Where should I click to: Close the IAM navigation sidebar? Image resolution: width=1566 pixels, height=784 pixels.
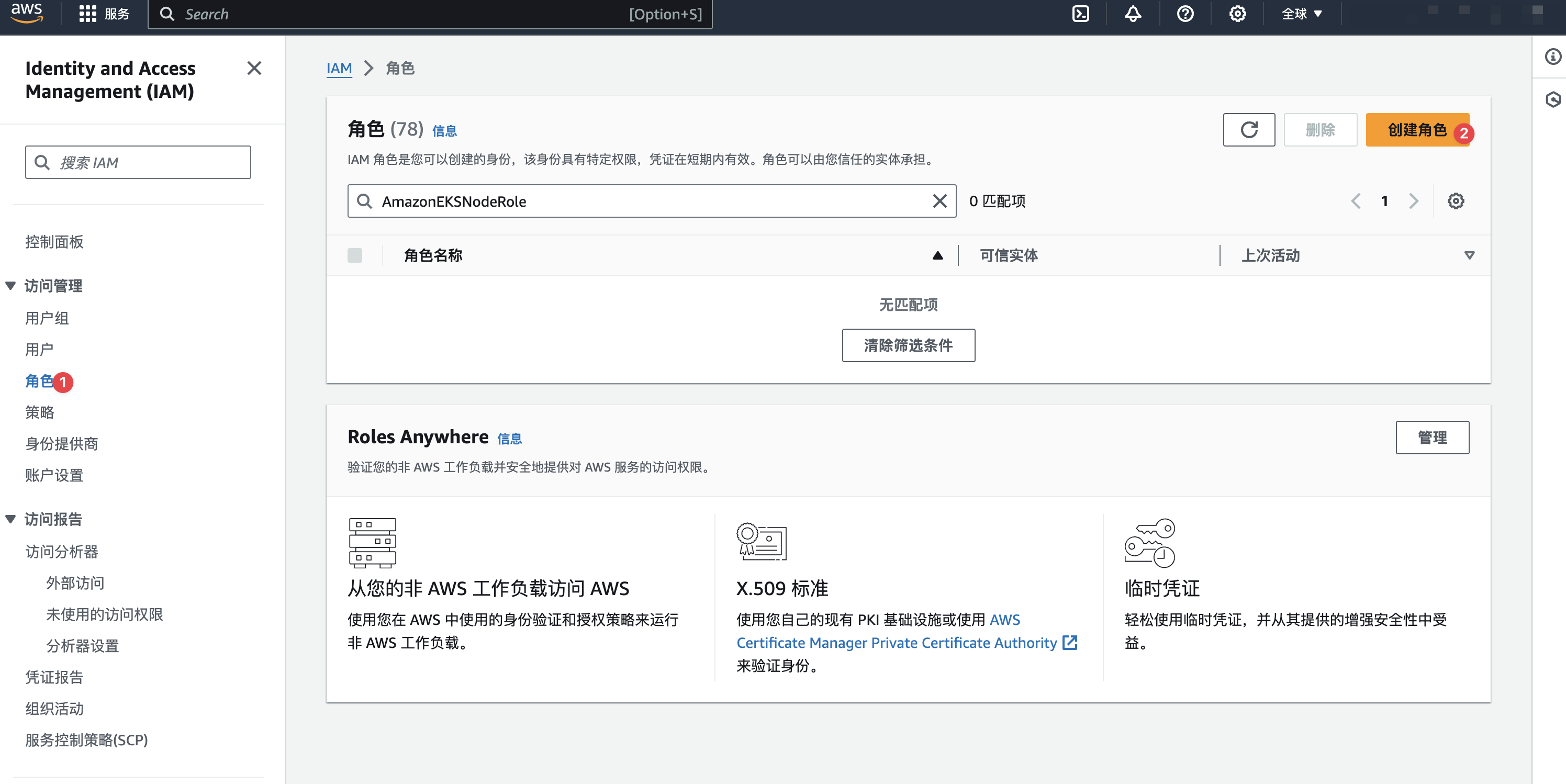click(x=254, y=68)
